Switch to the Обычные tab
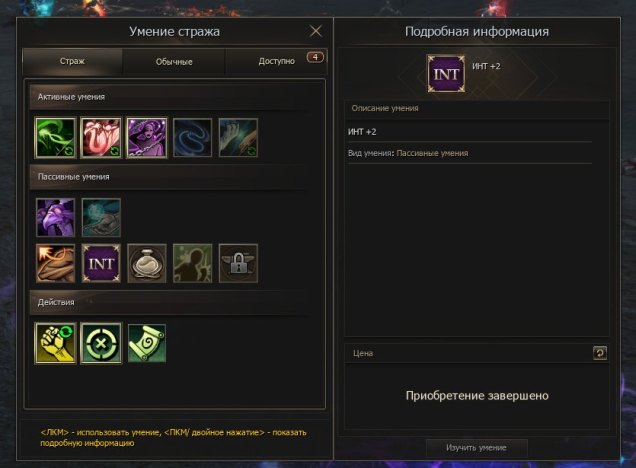The image size is (636, 468). [174, 62]
